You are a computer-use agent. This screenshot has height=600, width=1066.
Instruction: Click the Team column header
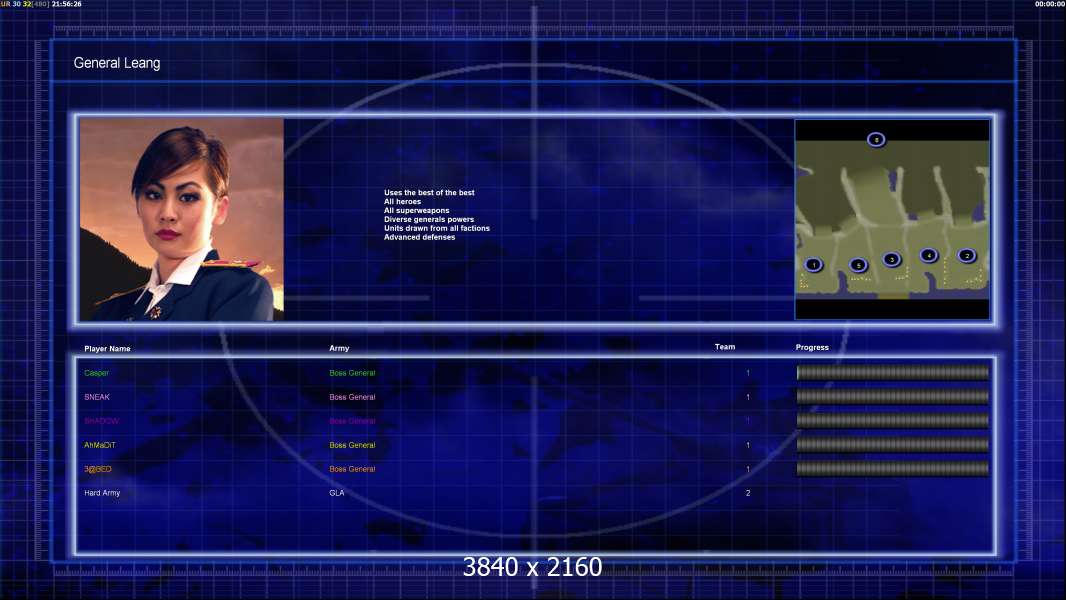(725, 347)
